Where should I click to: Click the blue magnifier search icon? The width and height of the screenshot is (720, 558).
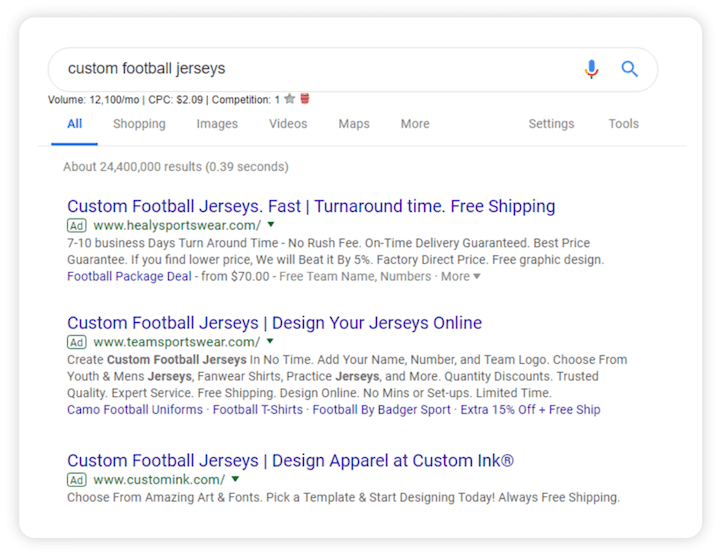click(630, 69)
